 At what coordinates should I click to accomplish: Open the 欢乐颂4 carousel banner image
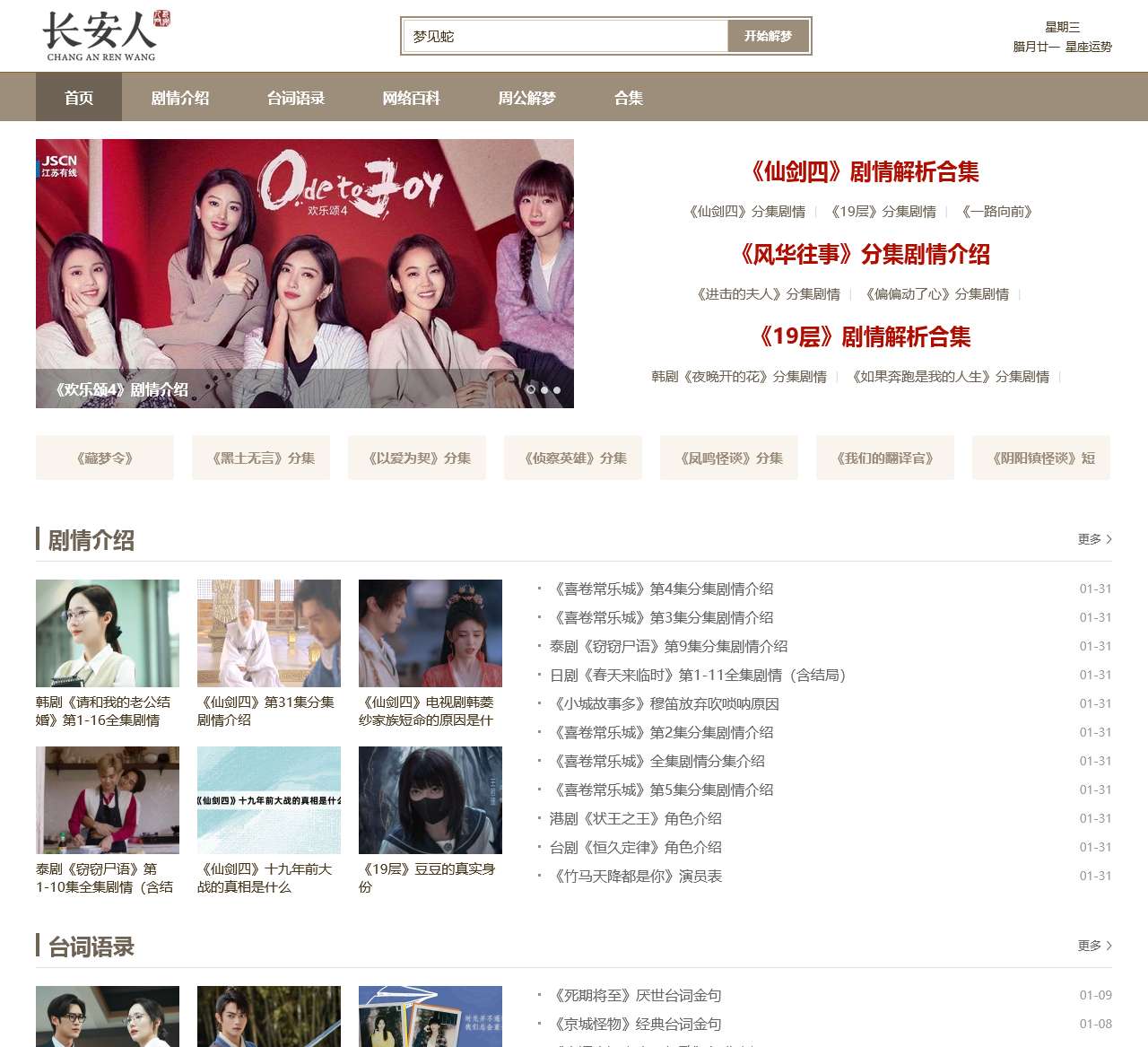(x=305, y=274)
